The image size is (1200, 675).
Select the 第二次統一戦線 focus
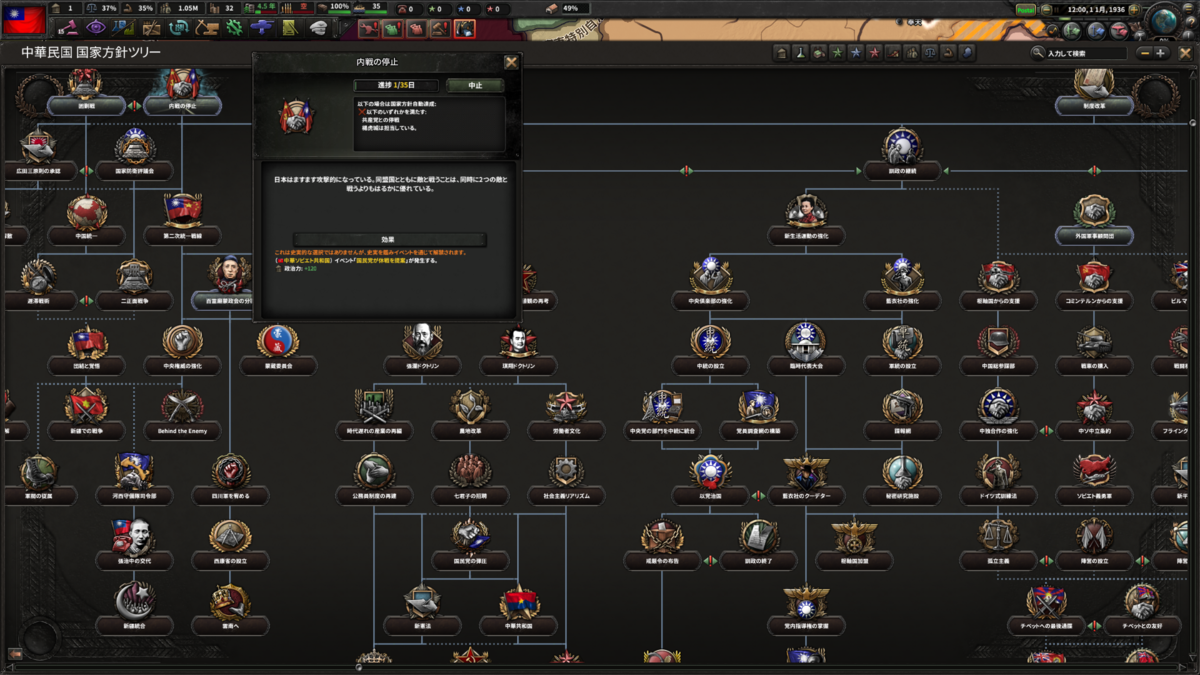click(182, 219)
